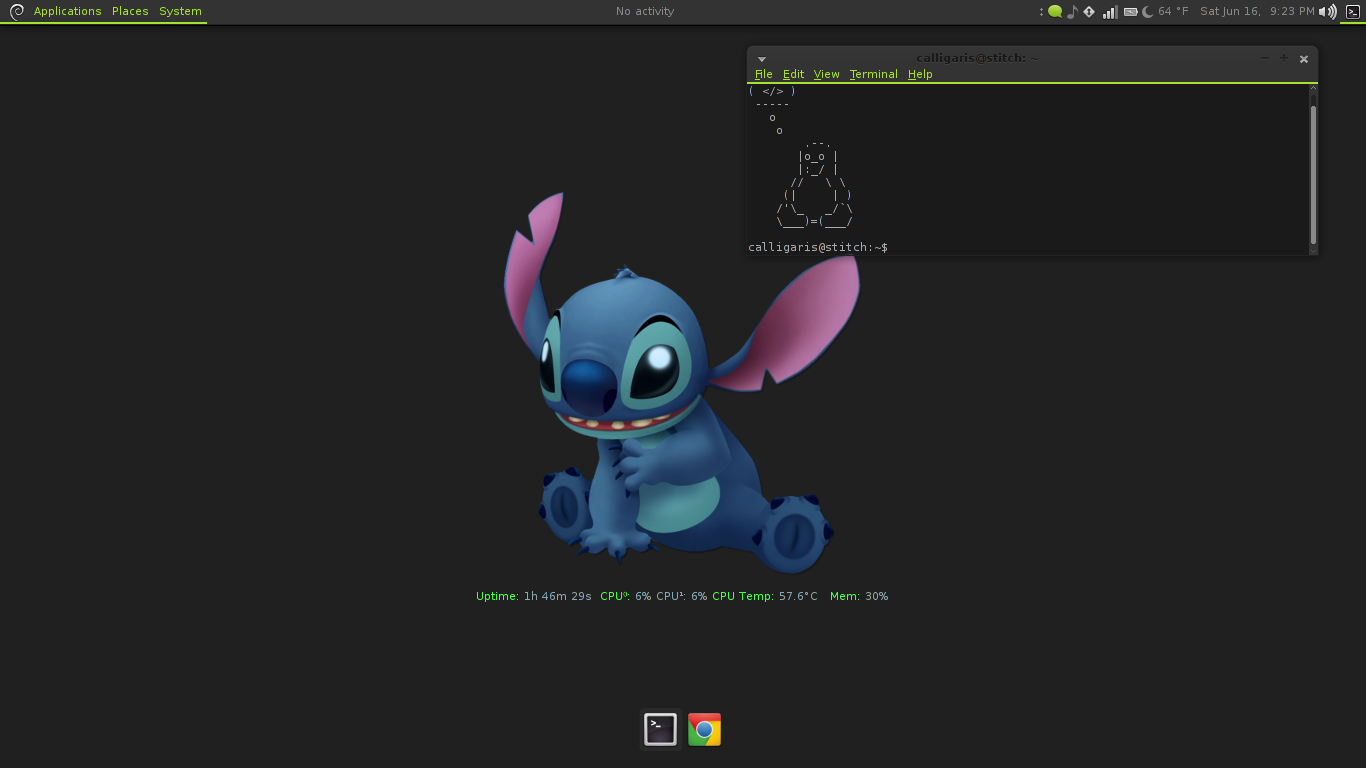This screenshot has width=1366, height=768.
Task: Open the Places menu
Action: click(x=130, y=12)
